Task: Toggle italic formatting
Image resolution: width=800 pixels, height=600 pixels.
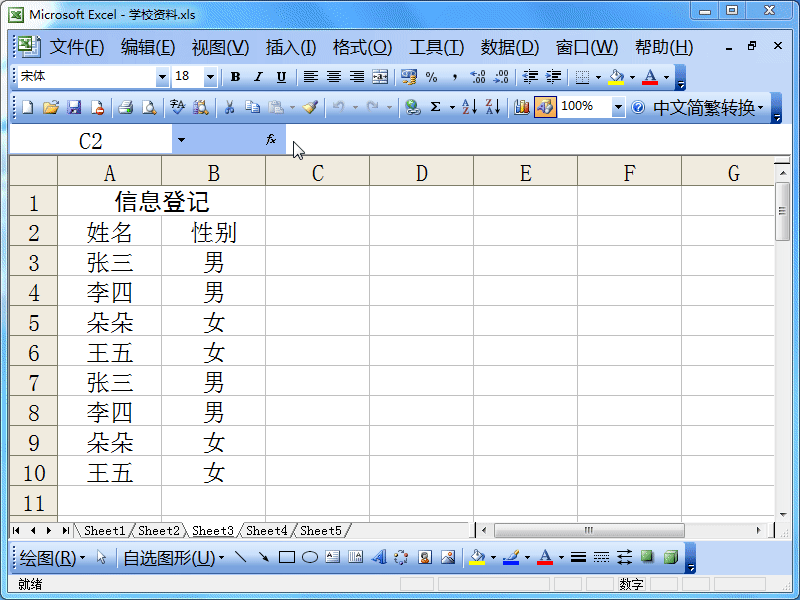Action: point(258,77)
